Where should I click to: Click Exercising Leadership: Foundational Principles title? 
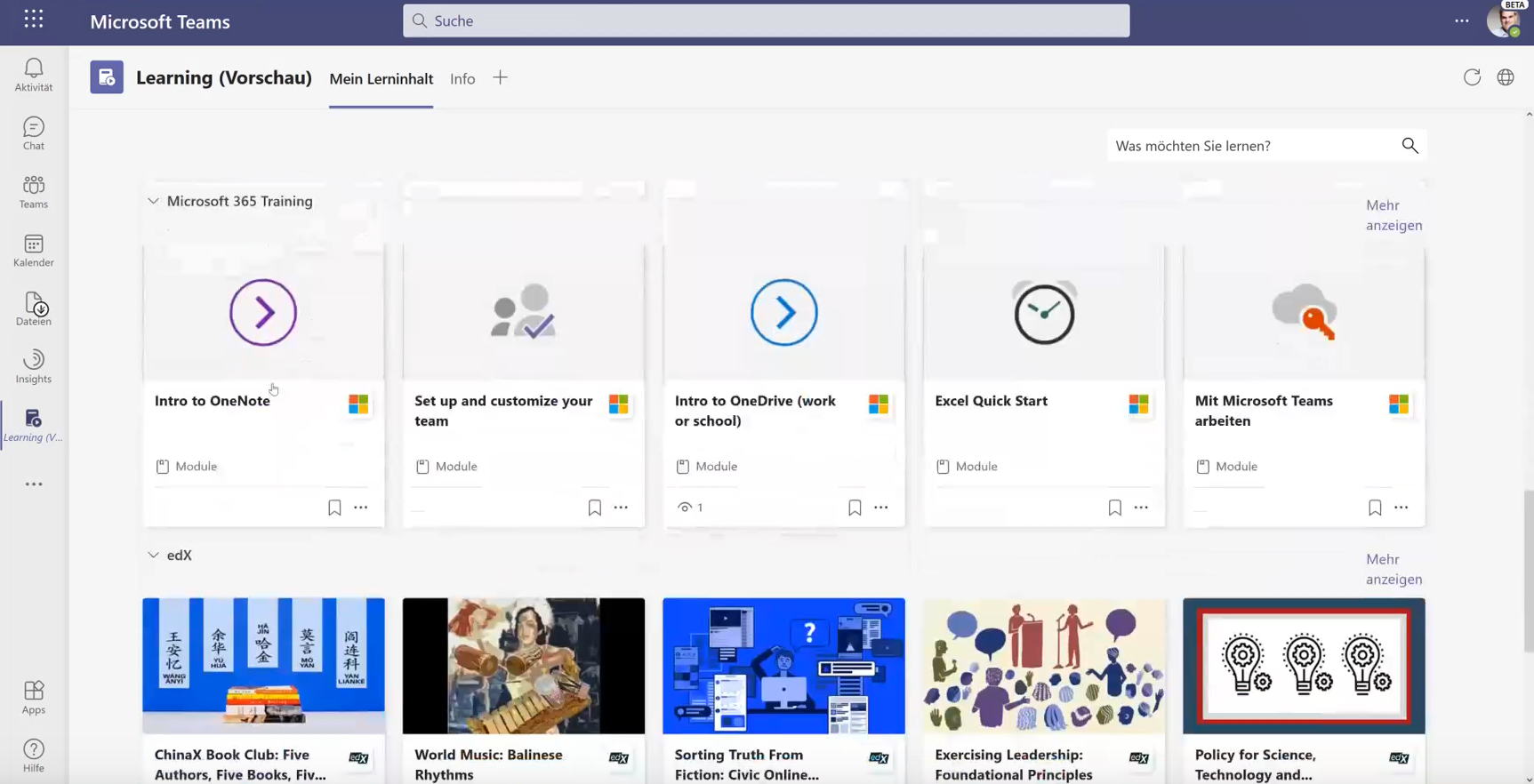point(1014,764)
